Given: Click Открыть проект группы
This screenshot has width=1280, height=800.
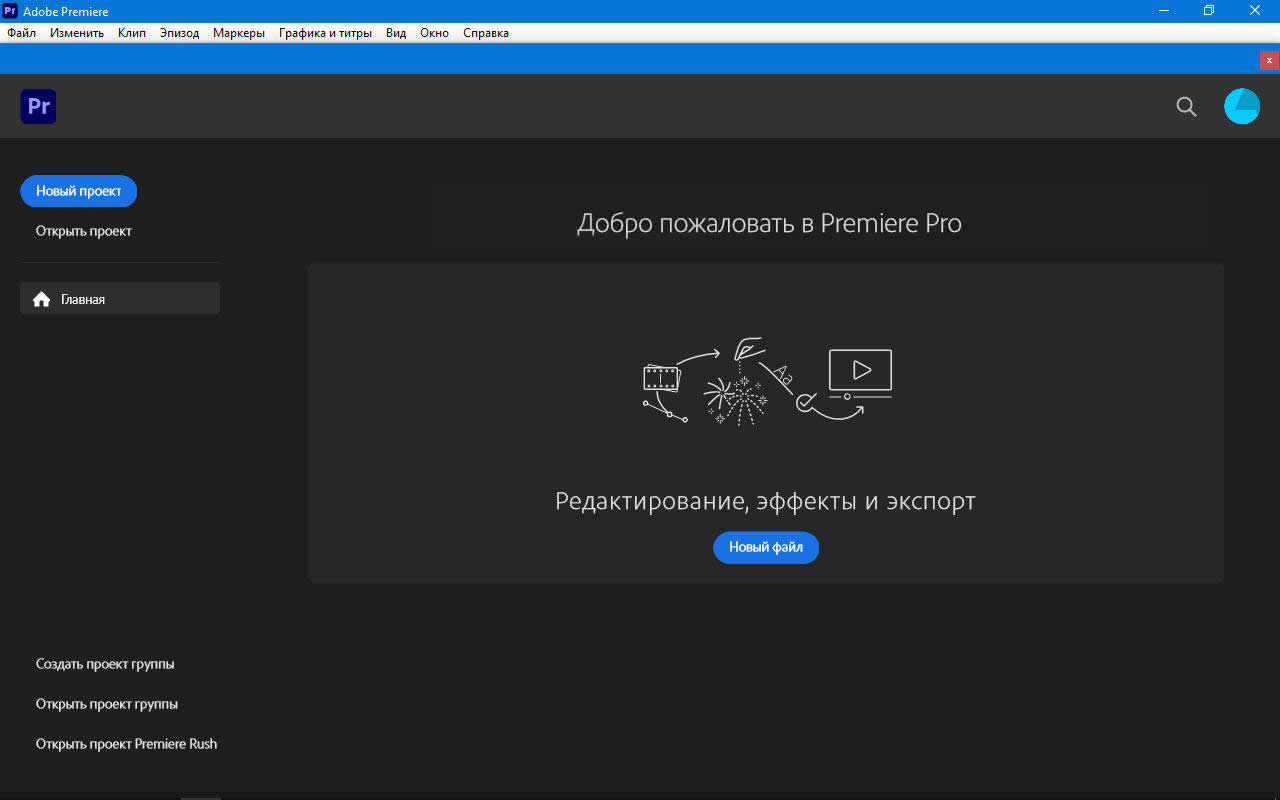Looking at the screenshot, I should pos(107,704).
